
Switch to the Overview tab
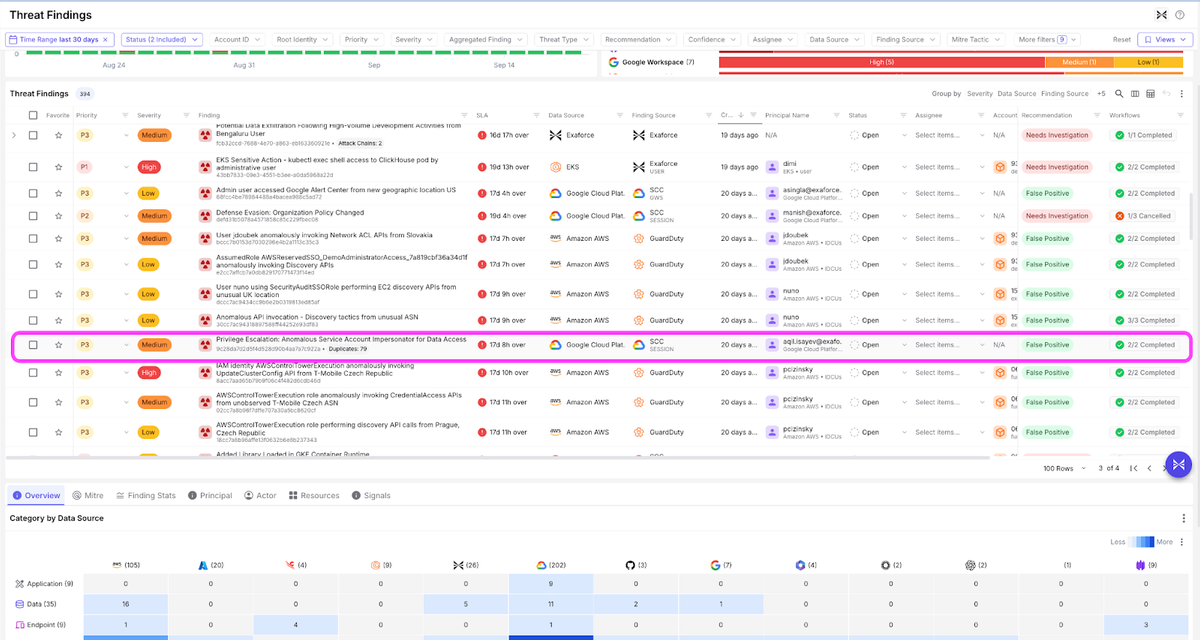pos(36,495)
